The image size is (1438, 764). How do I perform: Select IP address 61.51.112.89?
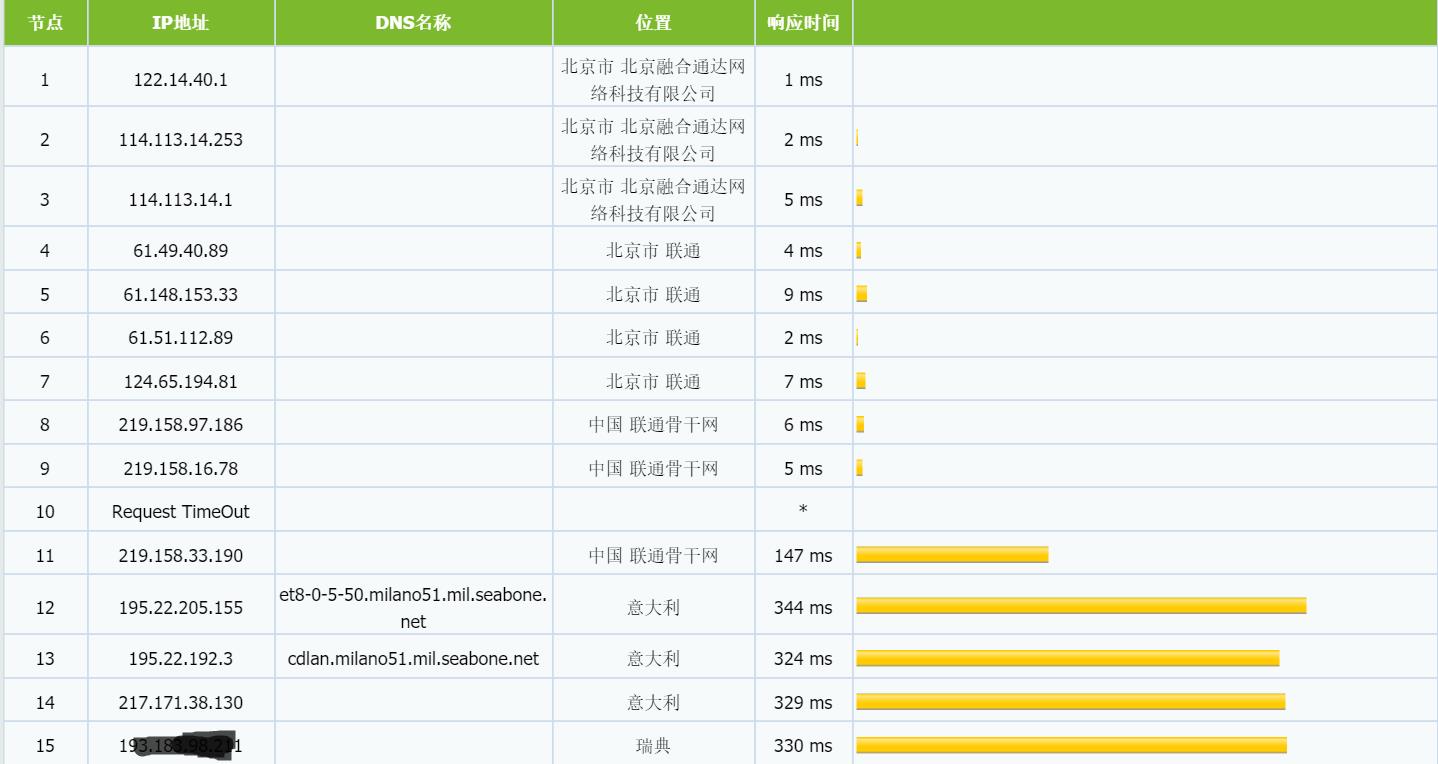[181, 338]
